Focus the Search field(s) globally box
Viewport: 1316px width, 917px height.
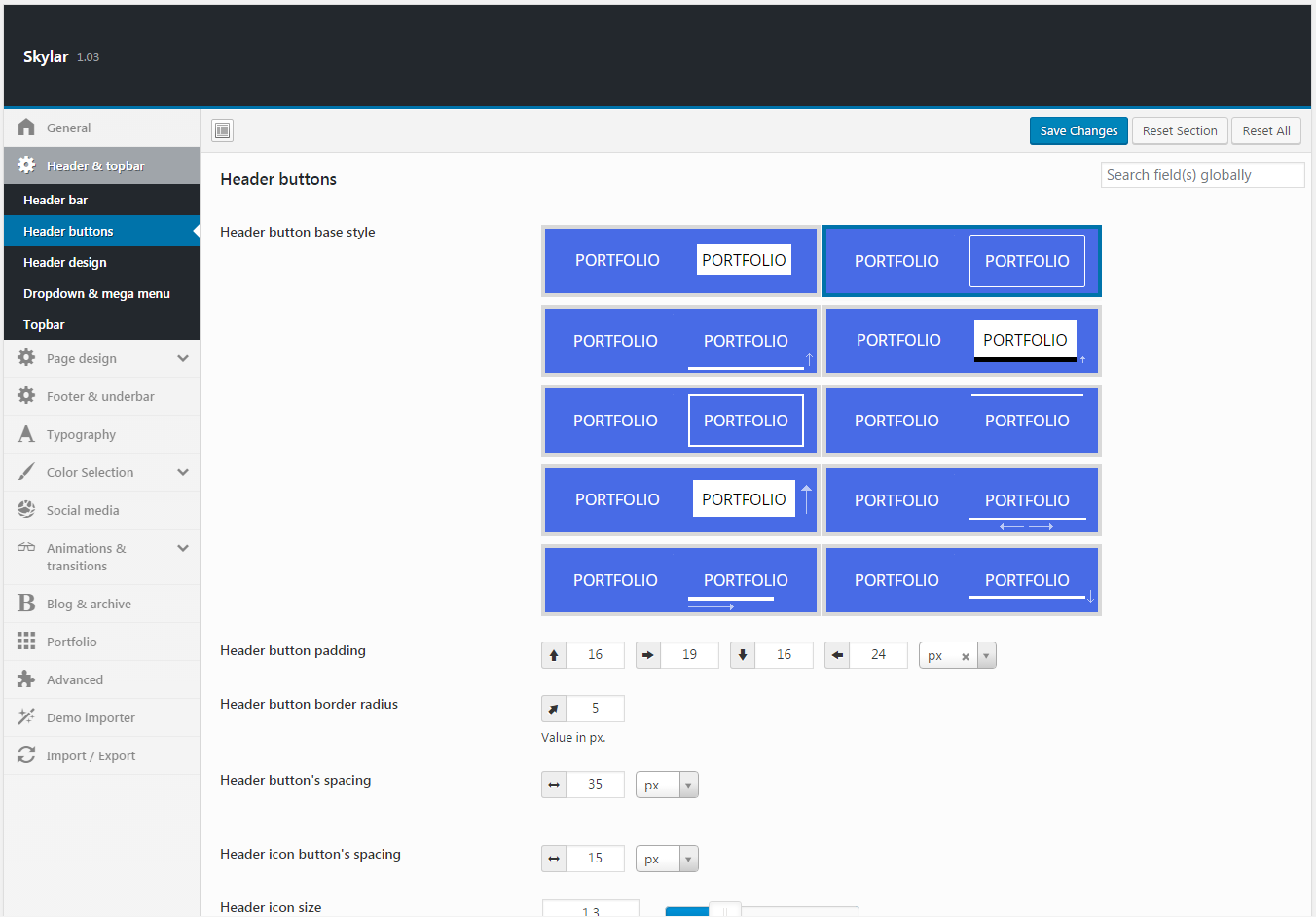tap(1203, 175)
